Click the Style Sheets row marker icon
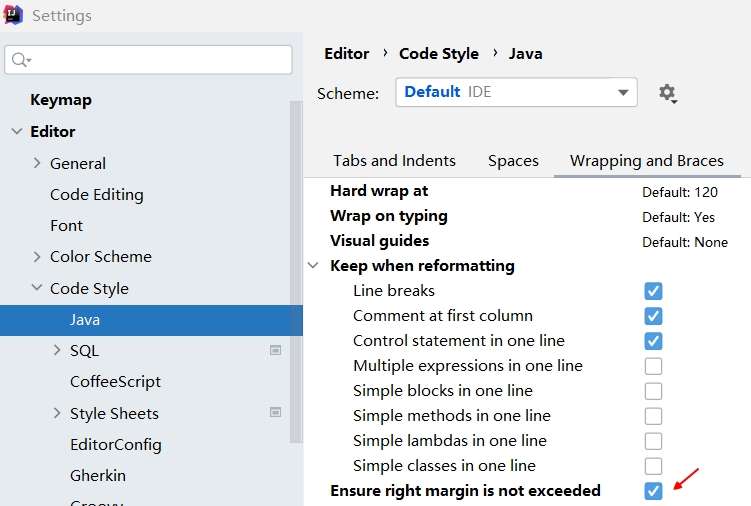Viewport: 751px width, 506px height. point(275,413)
